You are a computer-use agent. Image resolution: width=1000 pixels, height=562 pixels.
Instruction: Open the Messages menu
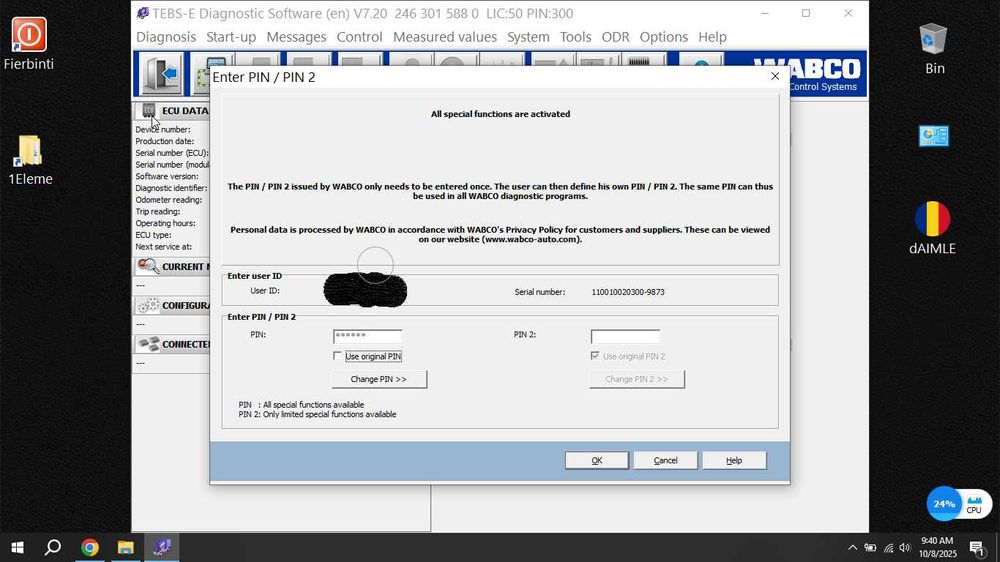click(296, 37)
